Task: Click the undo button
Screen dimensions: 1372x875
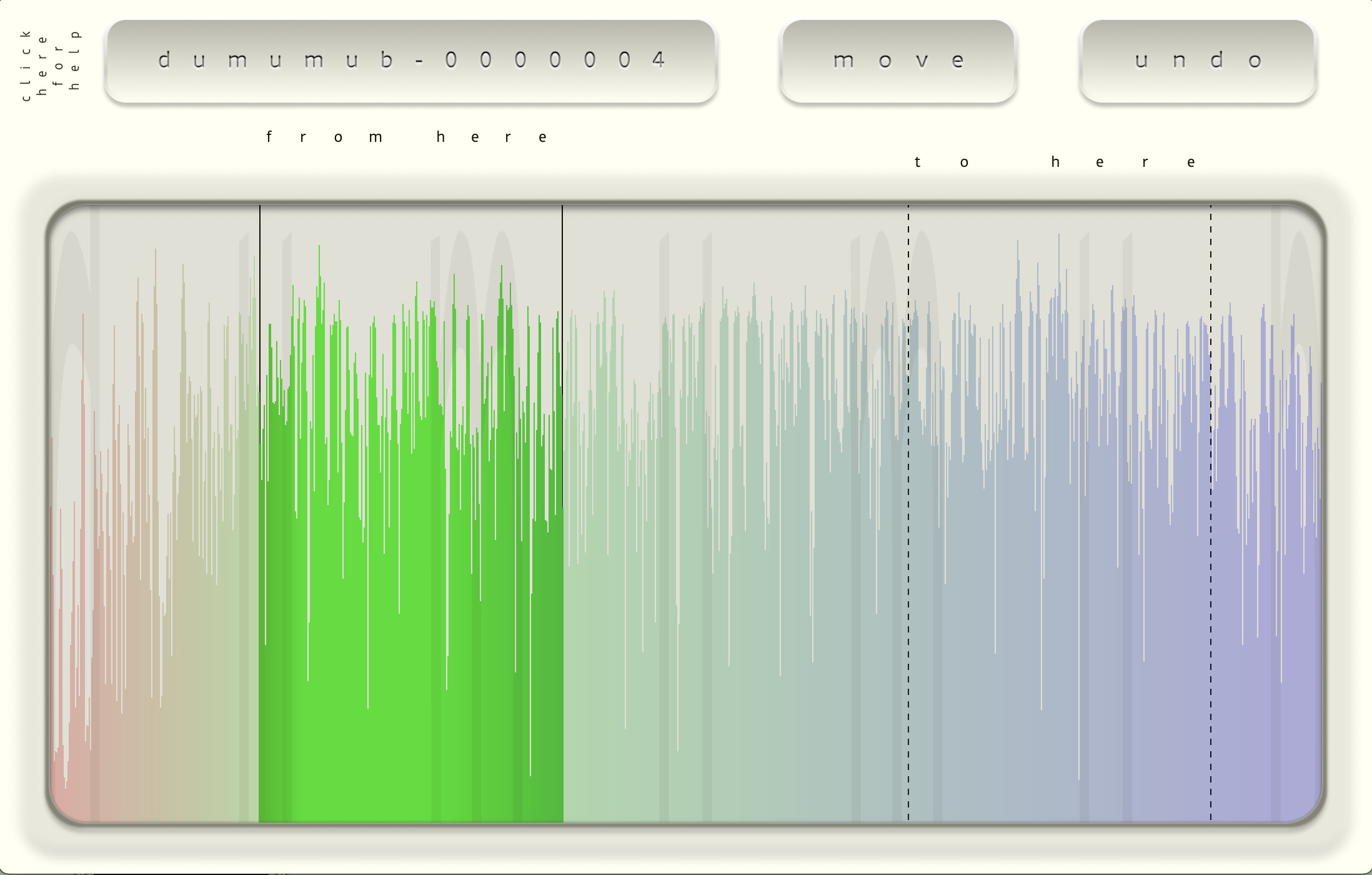Action: tap(1198, 61)
